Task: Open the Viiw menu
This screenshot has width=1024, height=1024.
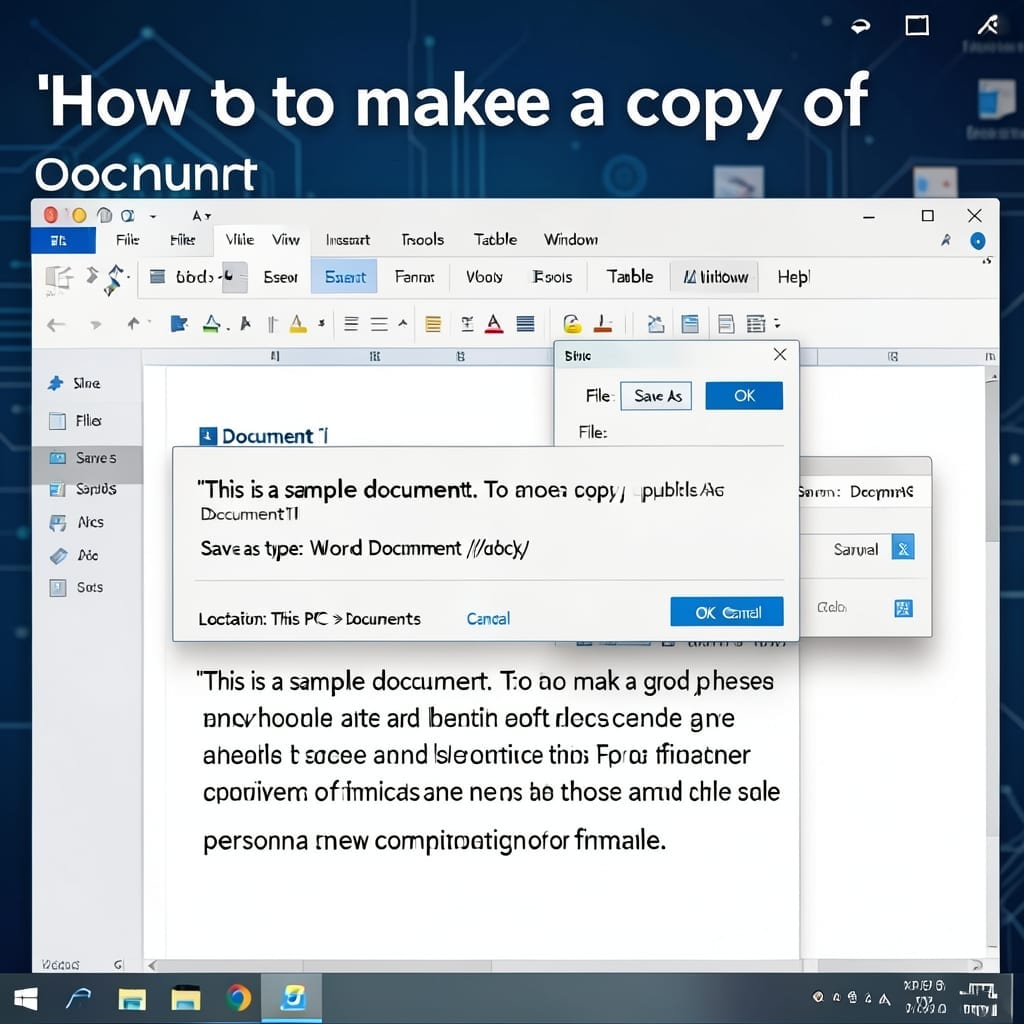Action: (x=286, y=240)
